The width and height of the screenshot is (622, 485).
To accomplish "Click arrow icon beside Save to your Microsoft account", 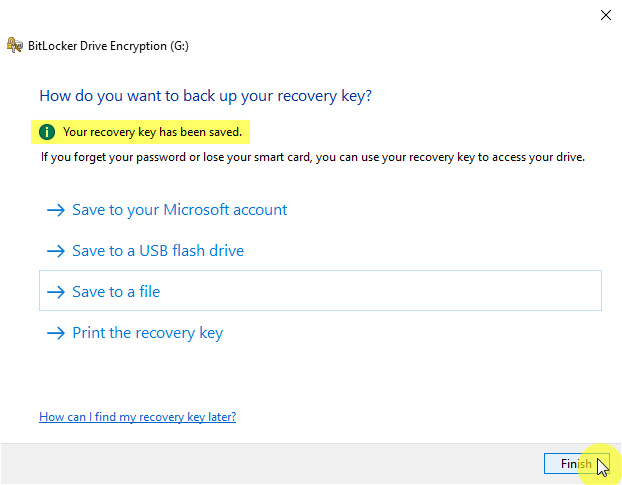I will (55, 210).
